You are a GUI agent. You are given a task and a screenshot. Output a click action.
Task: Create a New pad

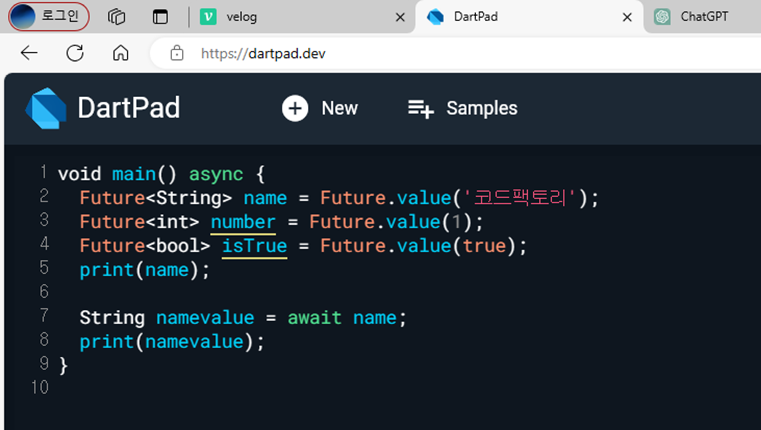(x=320, y=108)
